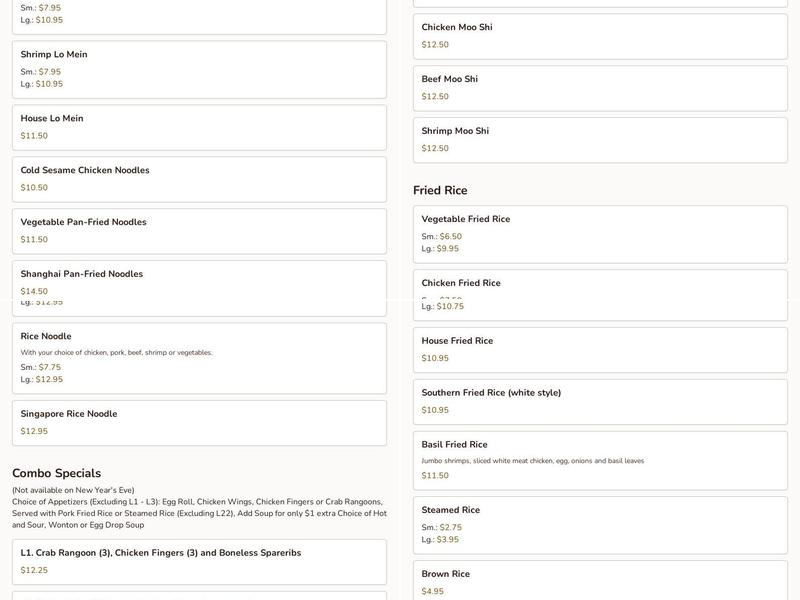The image size is (800, 600).
Task: Select the Steamed Rice item
Action: 600,525
